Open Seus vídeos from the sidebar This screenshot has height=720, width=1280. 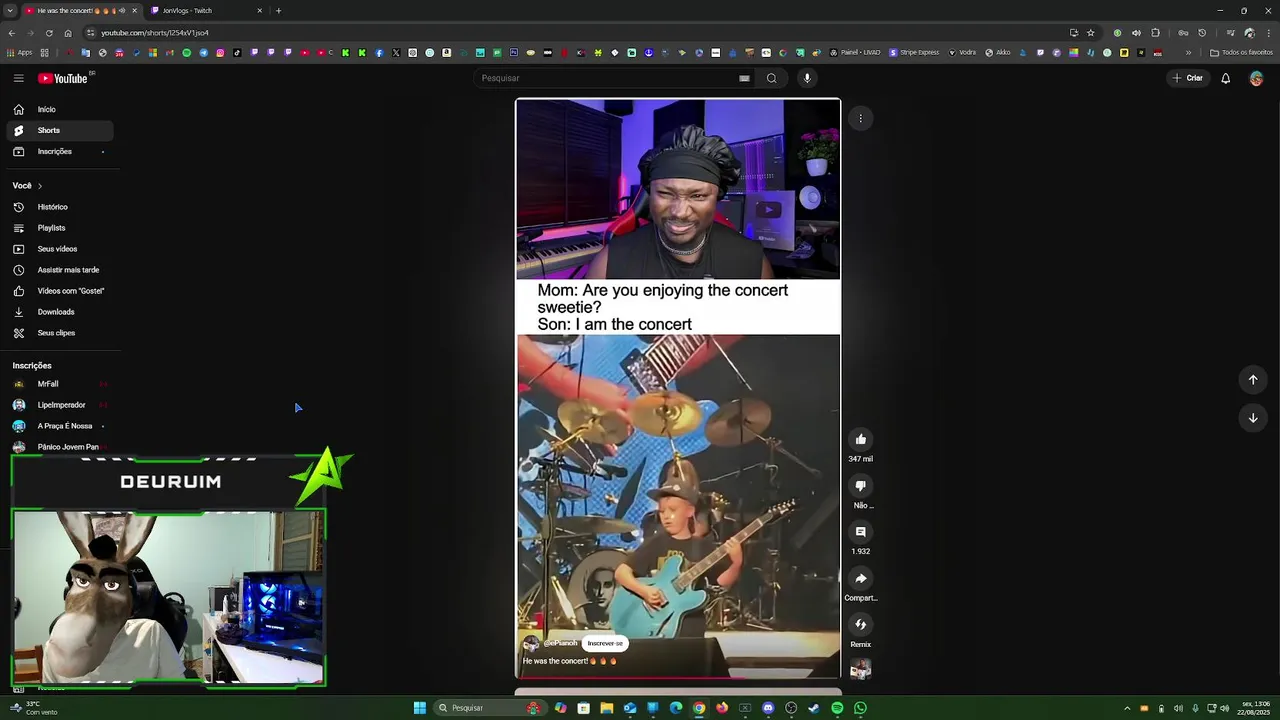click(x=60, y=249)
